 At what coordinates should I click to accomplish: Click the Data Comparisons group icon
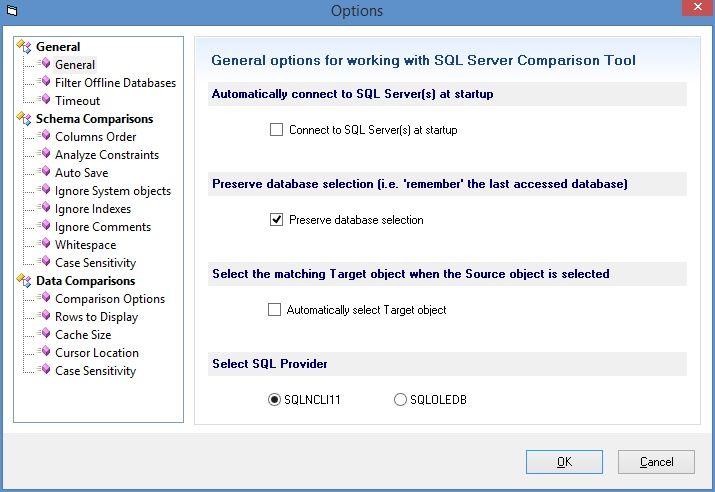tap(24, 280)
